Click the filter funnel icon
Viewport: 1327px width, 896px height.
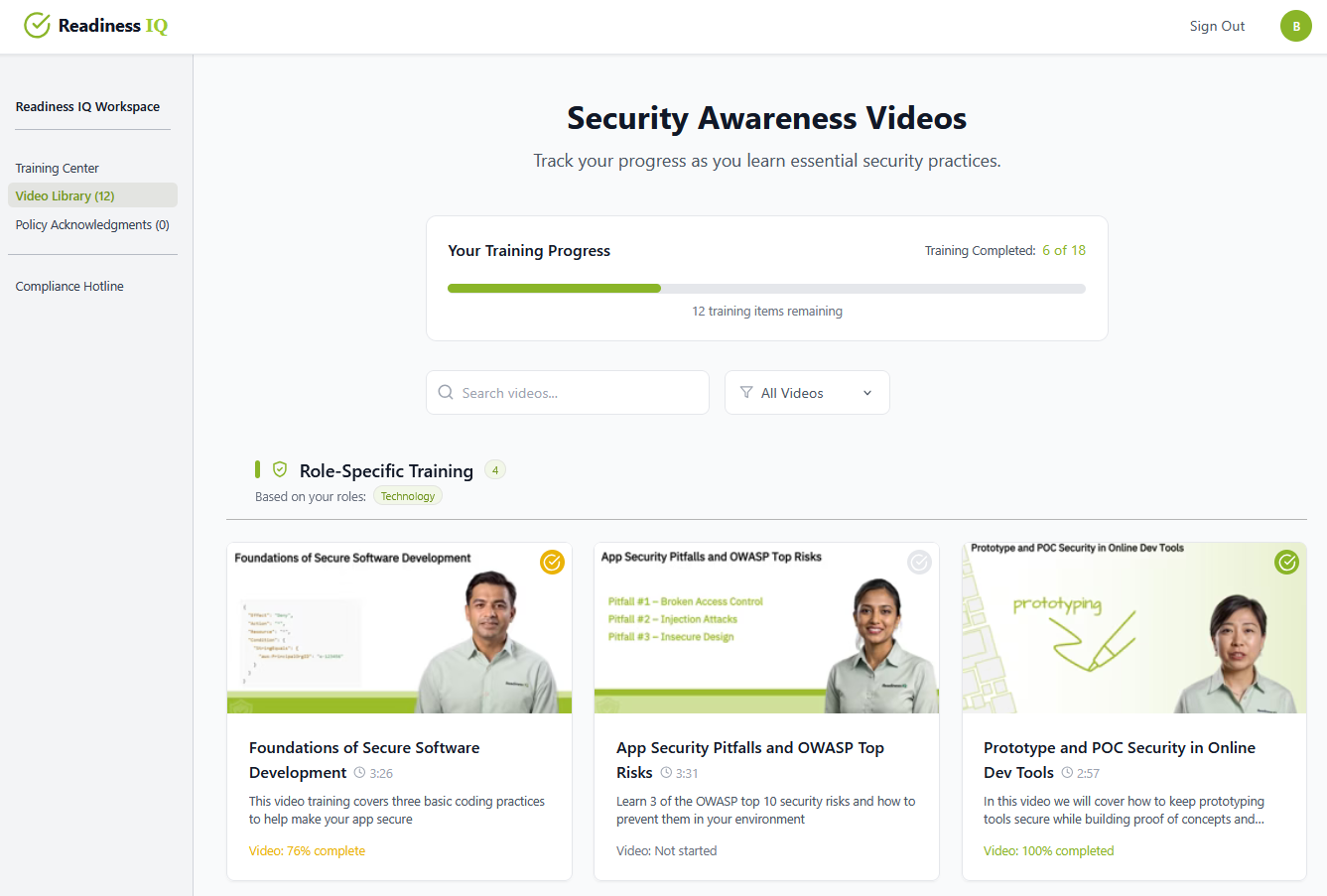point(746,393)
